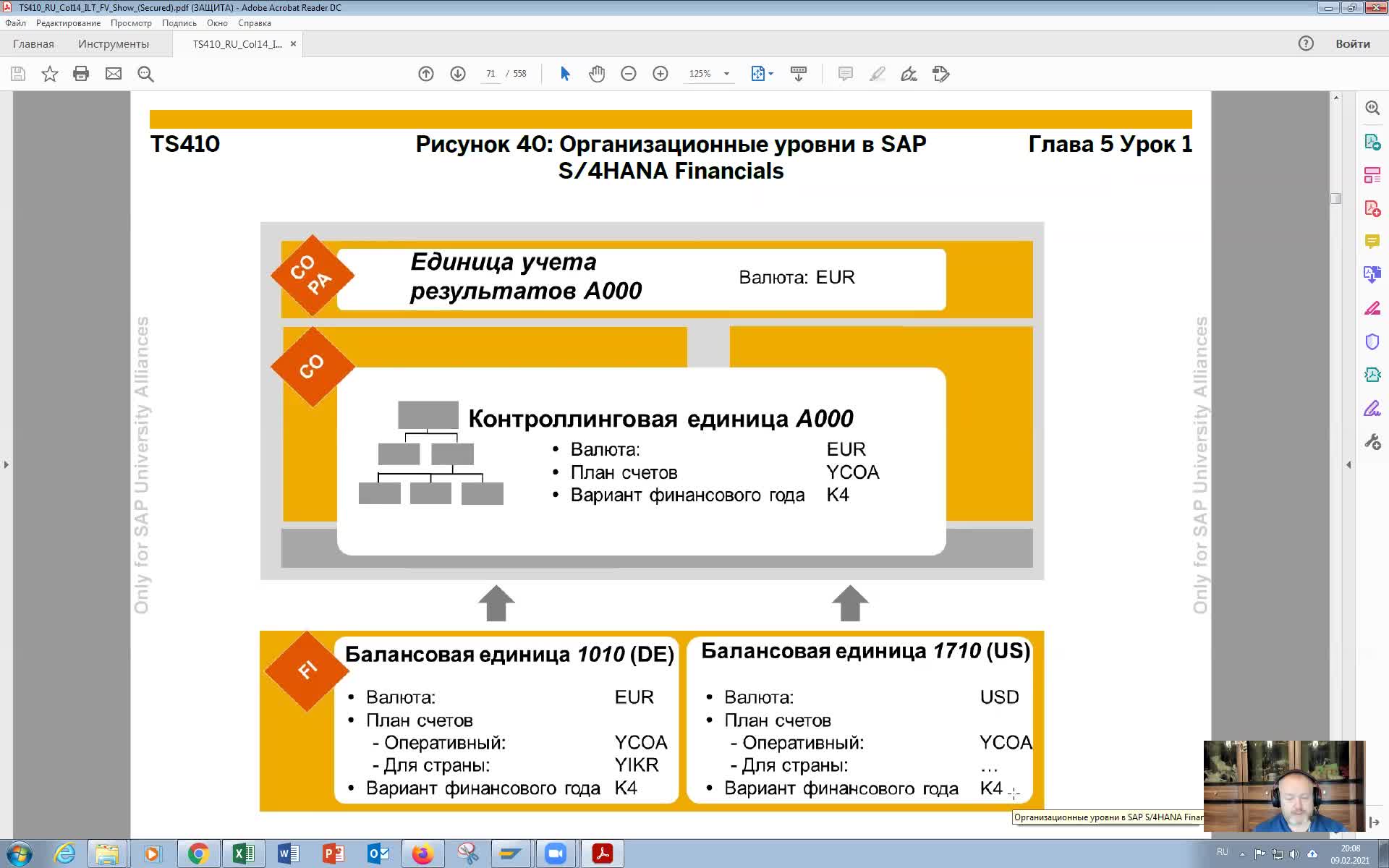
Task: Open the Help question mark icon
Action: [x=1306, y=43]
